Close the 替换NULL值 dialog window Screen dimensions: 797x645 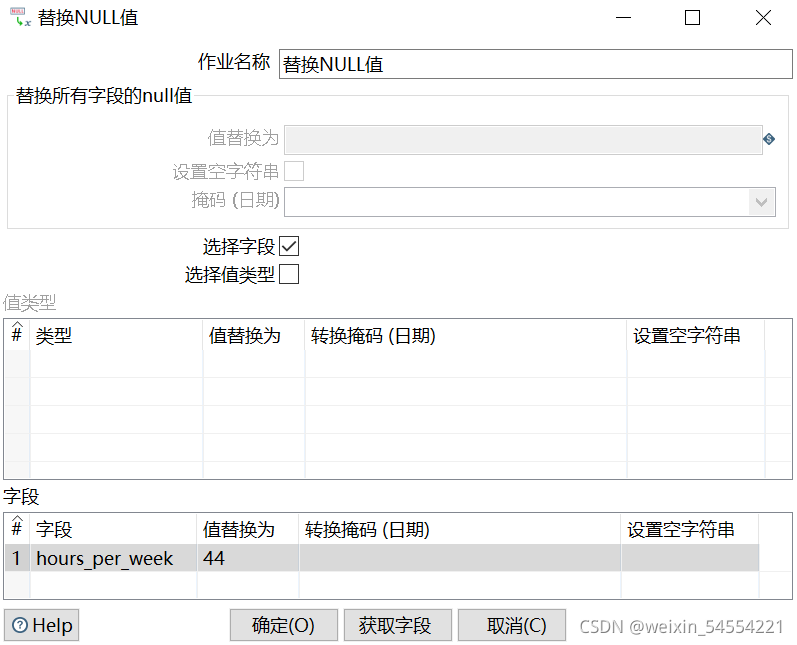click(763, 18)
